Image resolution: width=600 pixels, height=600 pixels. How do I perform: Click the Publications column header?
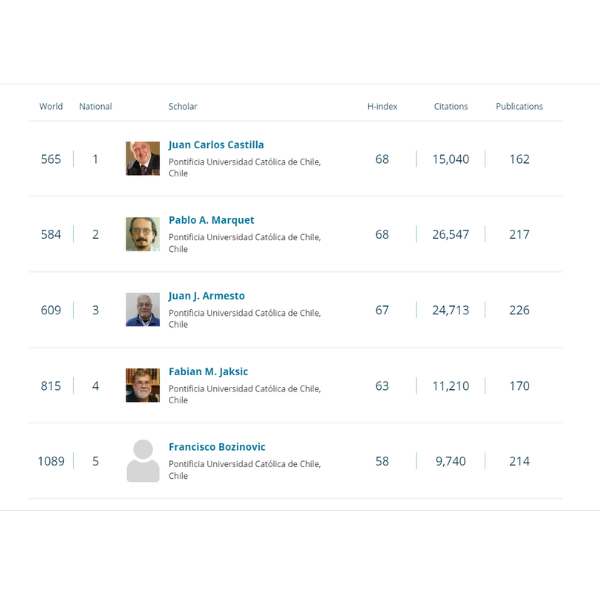point(519,106)
